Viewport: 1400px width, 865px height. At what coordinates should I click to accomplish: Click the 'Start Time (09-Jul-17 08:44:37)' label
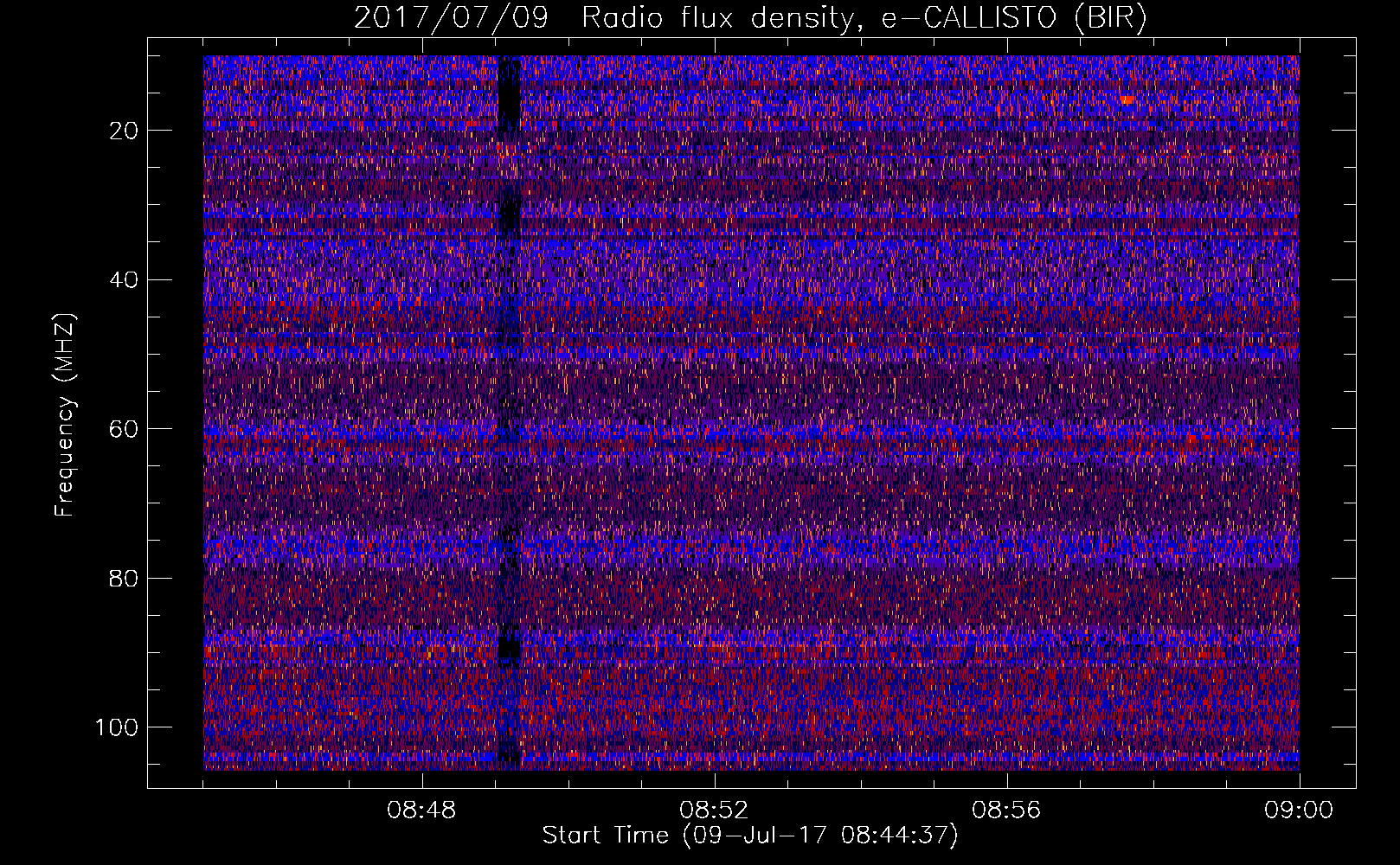750,836
